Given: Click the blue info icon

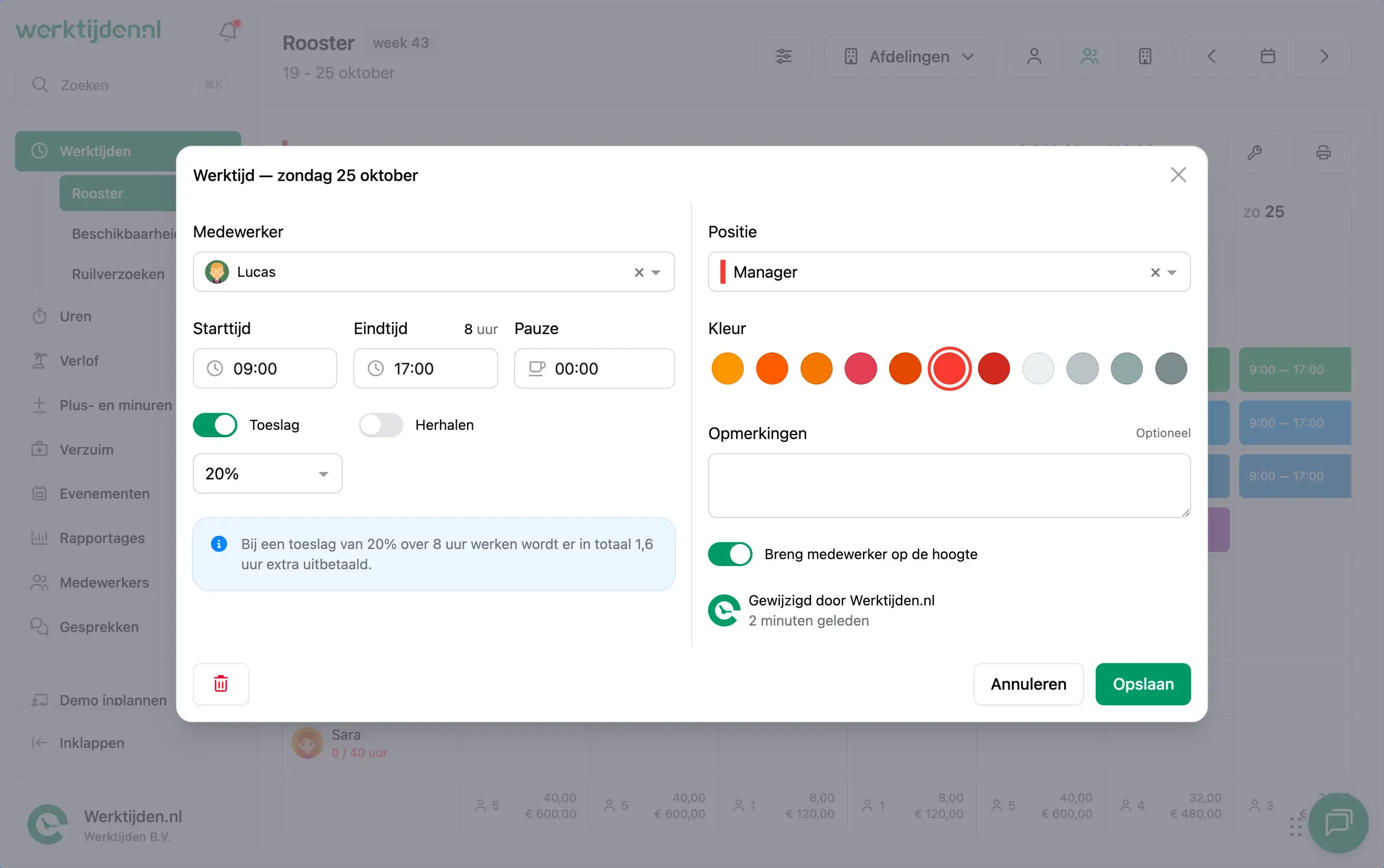Looking at the screenshot, I should click(x=219, y=544).
